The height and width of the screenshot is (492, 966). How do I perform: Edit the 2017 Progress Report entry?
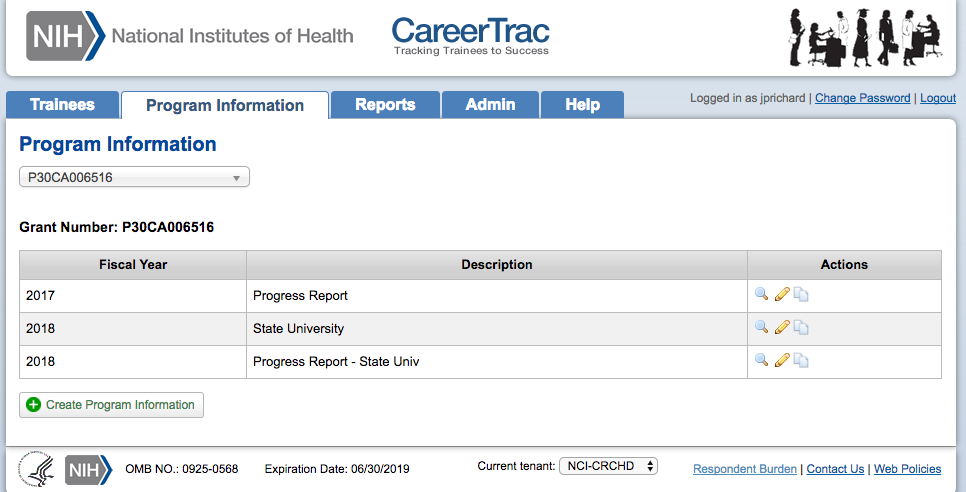(x=782, y=295)
